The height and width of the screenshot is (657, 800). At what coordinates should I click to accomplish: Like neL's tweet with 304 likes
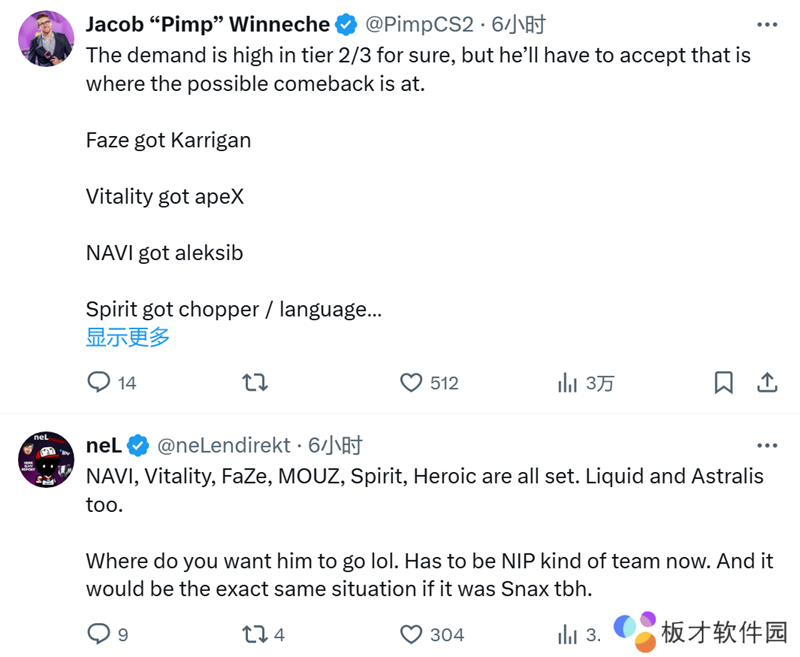(411, 634)
